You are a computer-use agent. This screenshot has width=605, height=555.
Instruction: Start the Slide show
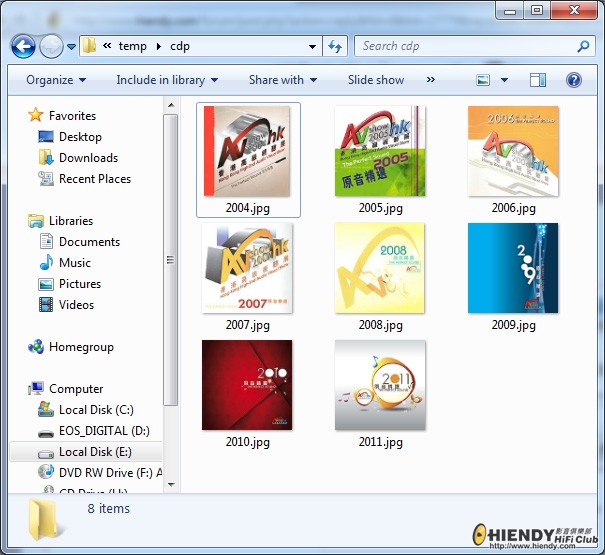coord(376,80)
